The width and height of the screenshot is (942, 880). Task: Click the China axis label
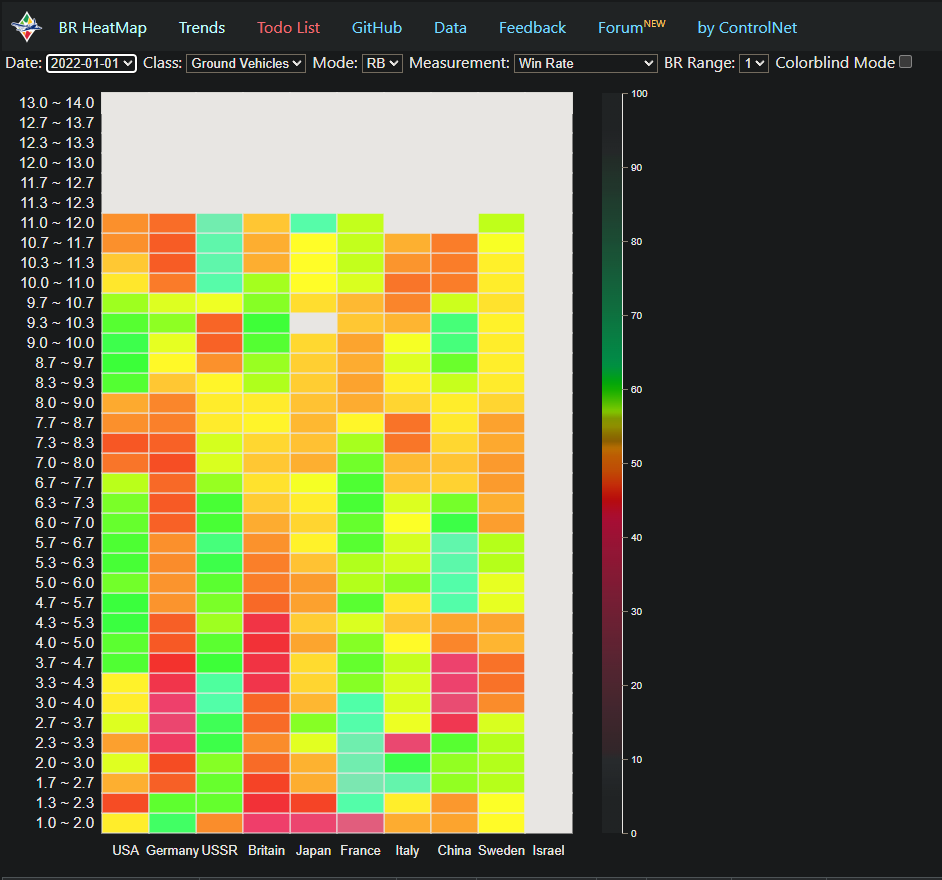(454, 851)
